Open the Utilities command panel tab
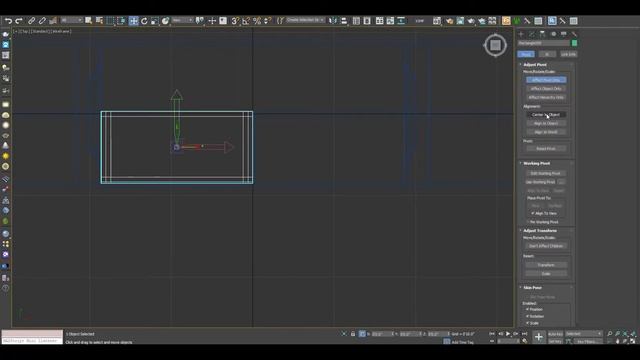The height and width of the screenshot is (360, 640). (574, 34)
